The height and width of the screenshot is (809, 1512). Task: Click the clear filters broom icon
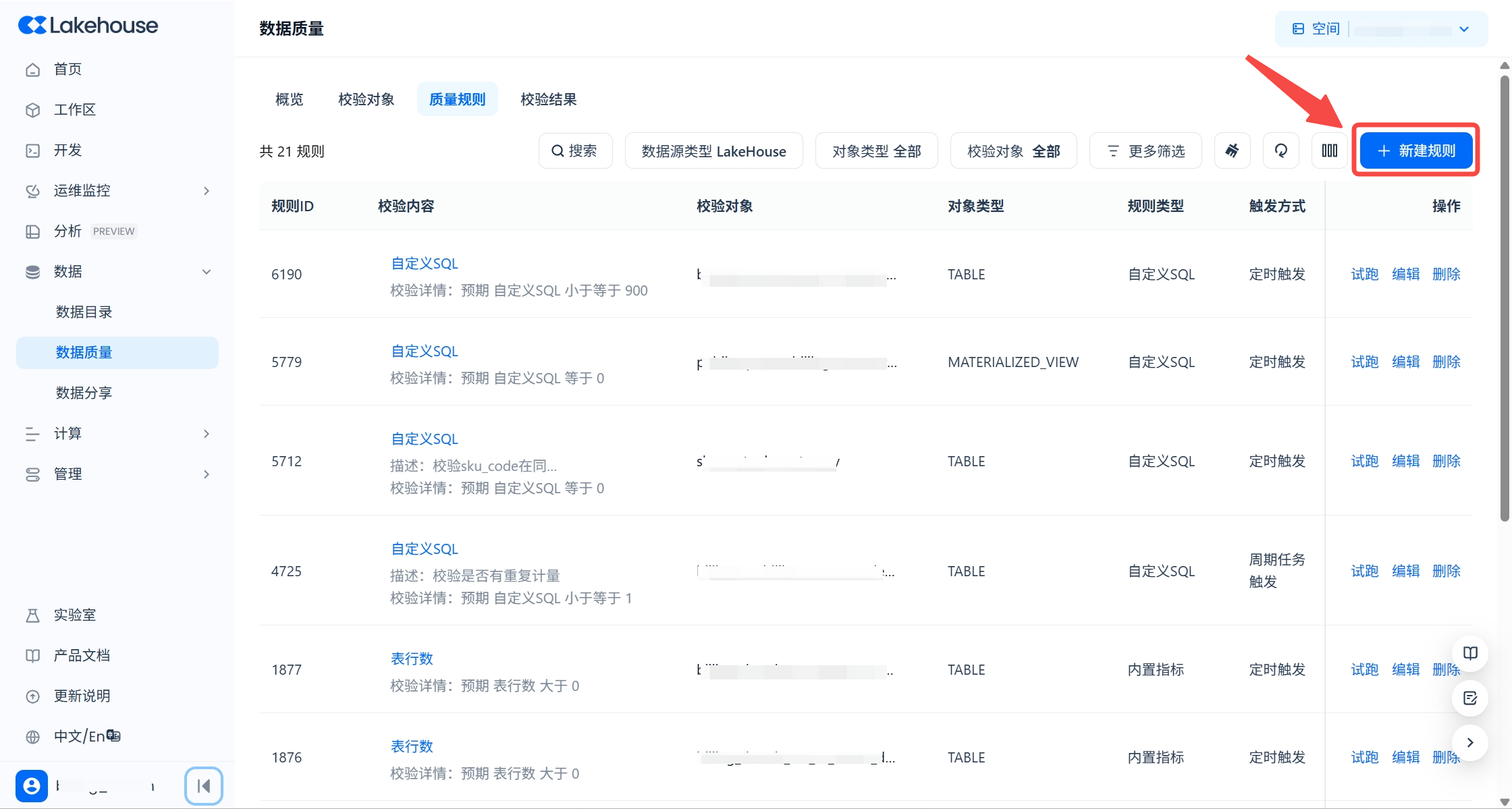tap(1232, 150)
